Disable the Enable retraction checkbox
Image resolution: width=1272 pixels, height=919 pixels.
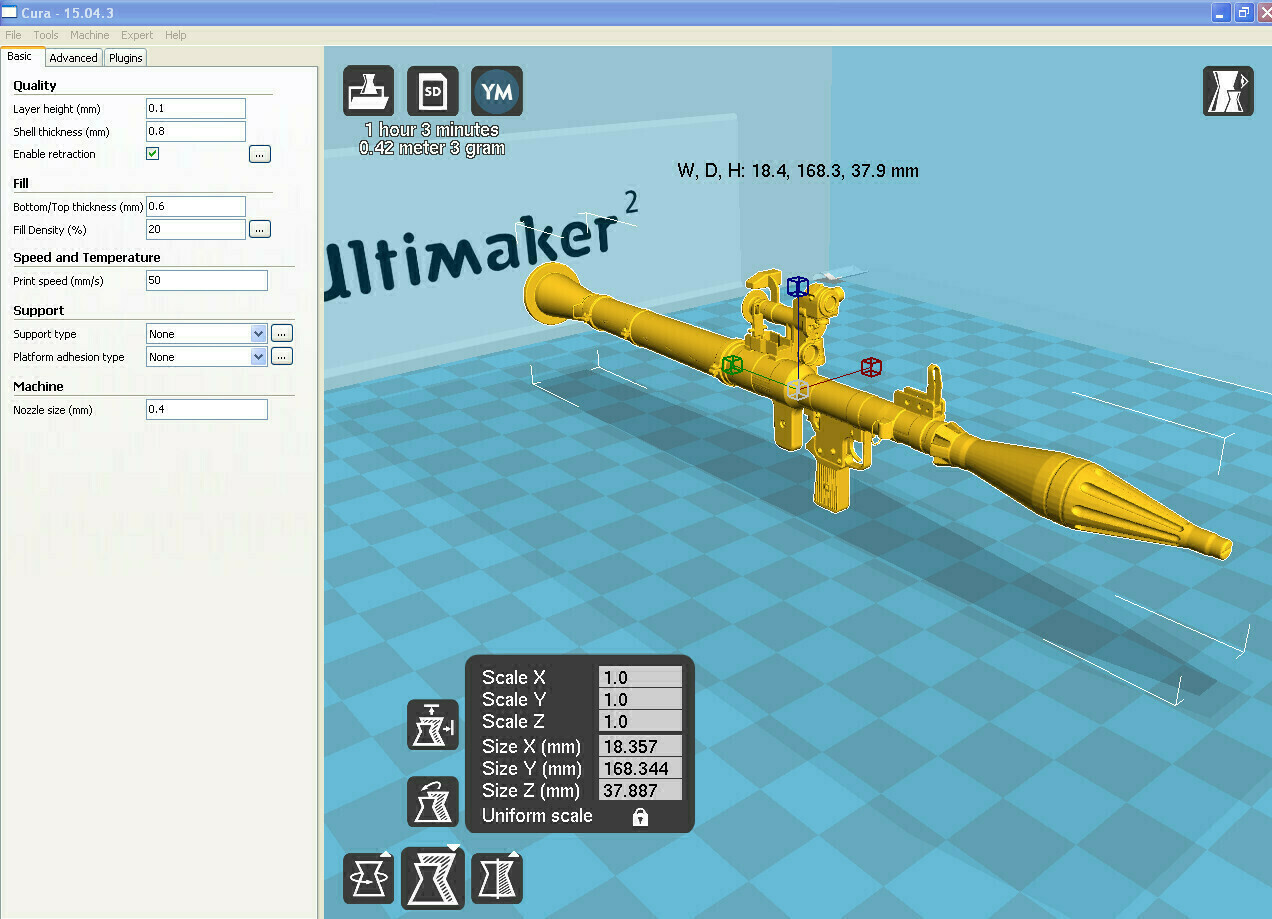(x=153, y=154)
